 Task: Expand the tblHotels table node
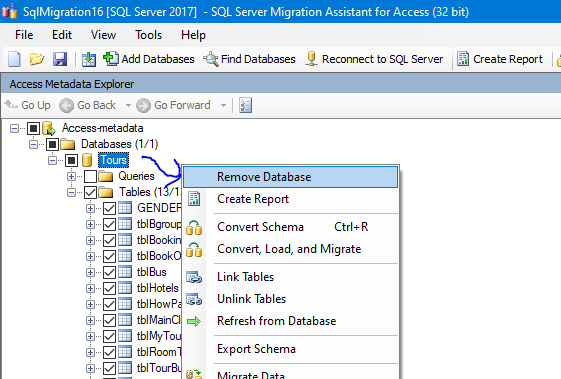coord(90,288)
